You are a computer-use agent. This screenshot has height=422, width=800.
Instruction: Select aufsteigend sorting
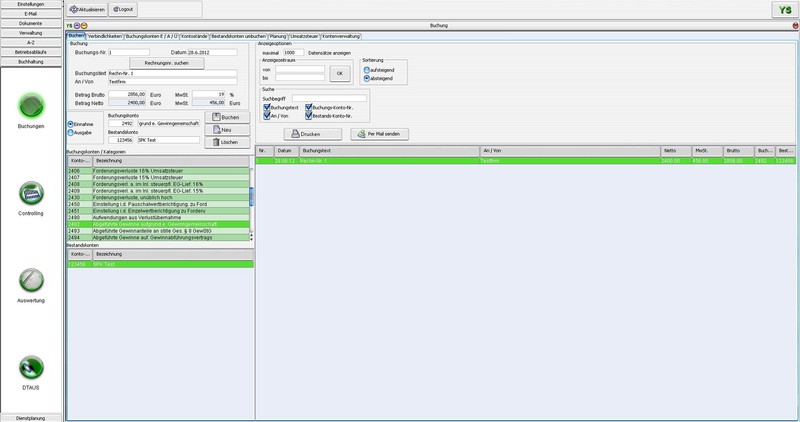click(366, 70)
